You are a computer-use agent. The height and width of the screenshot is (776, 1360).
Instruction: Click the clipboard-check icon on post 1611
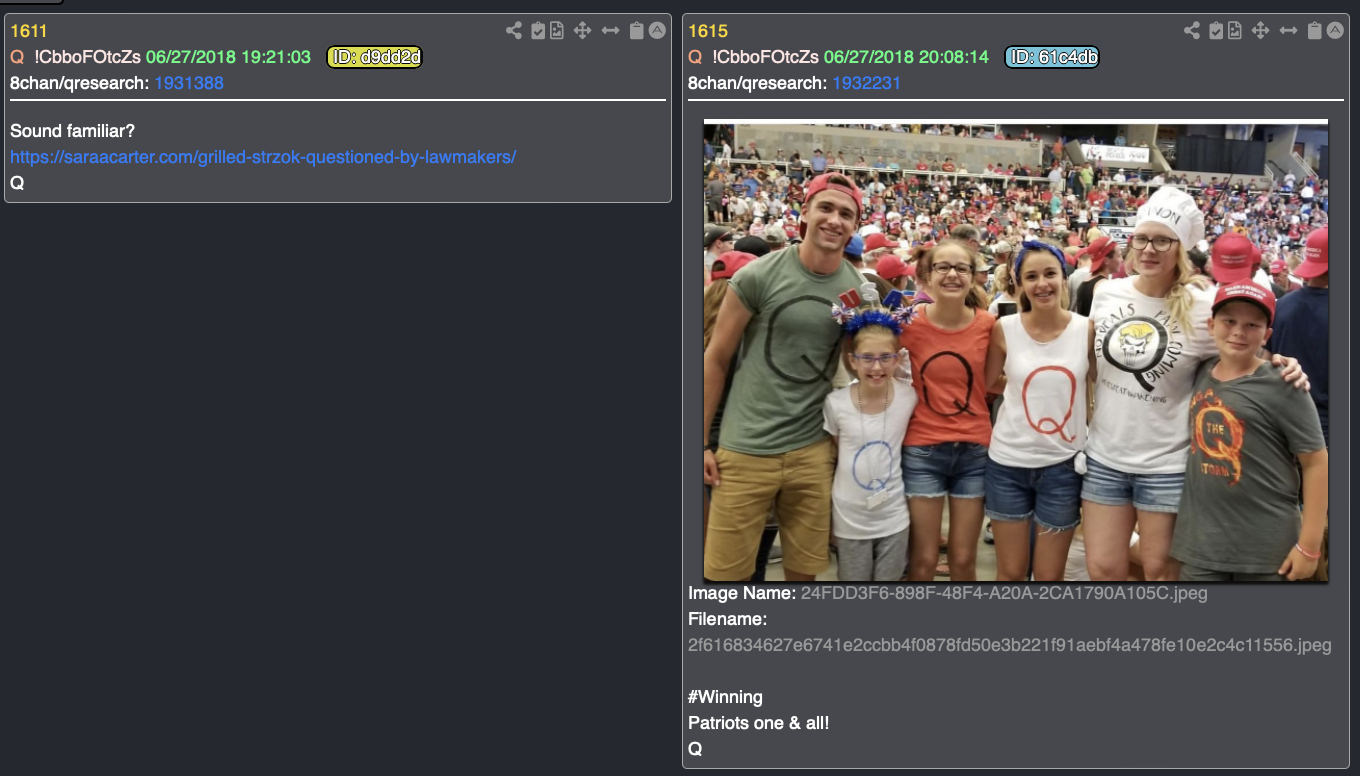point(539,31)
